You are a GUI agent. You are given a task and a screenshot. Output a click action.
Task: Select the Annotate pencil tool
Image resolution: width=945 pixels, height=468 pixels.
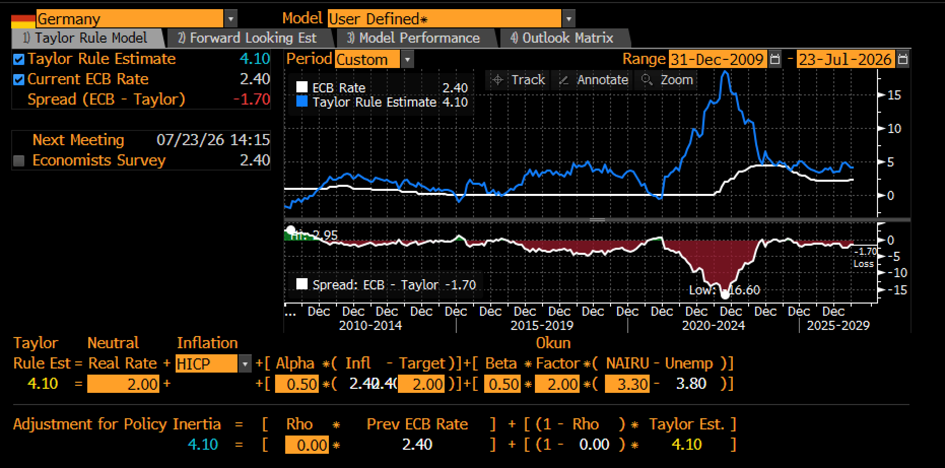592,80
